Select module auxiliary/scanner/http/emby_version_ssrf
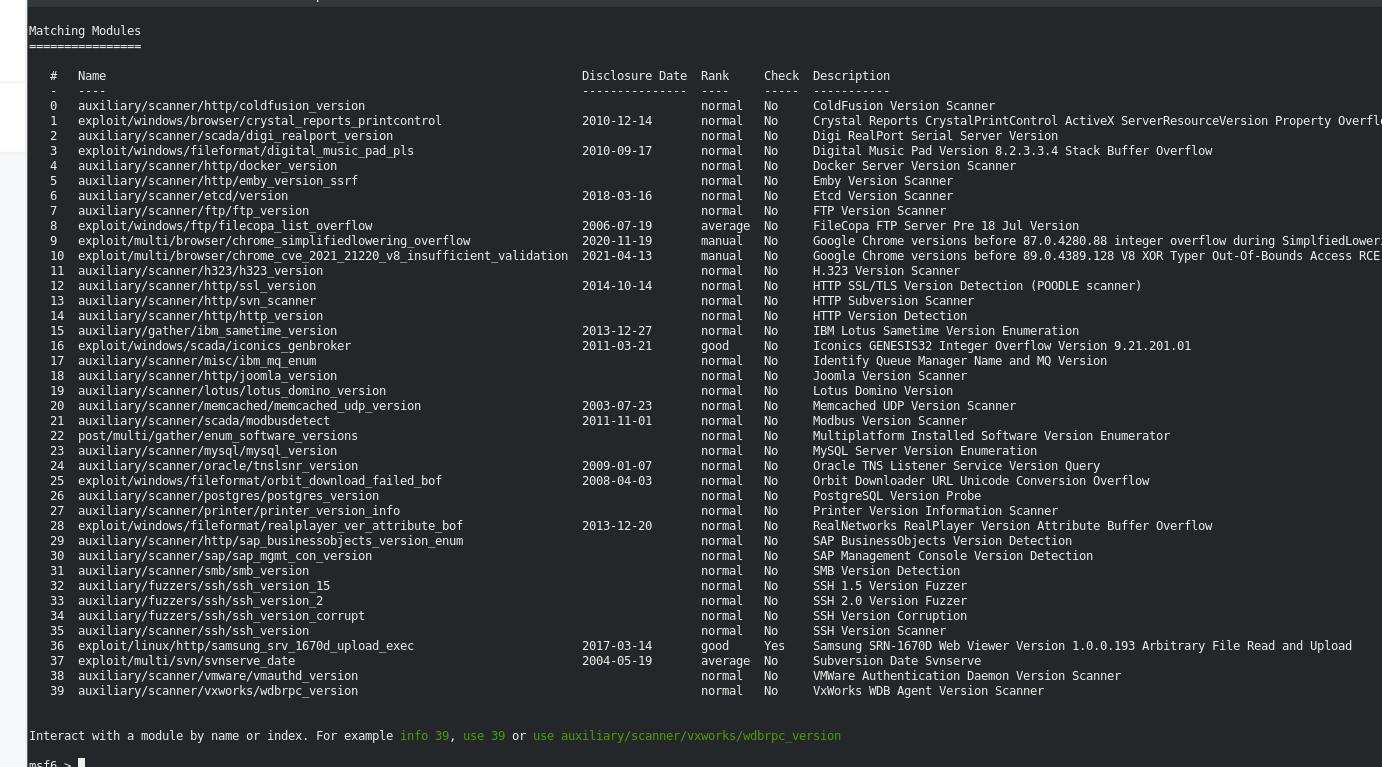 218,181
